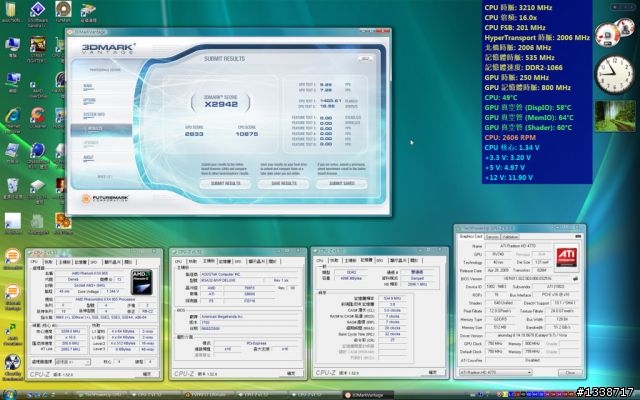
Task: Launch Internet Explorer from the desktop
Action: click(x=12, y=120)
